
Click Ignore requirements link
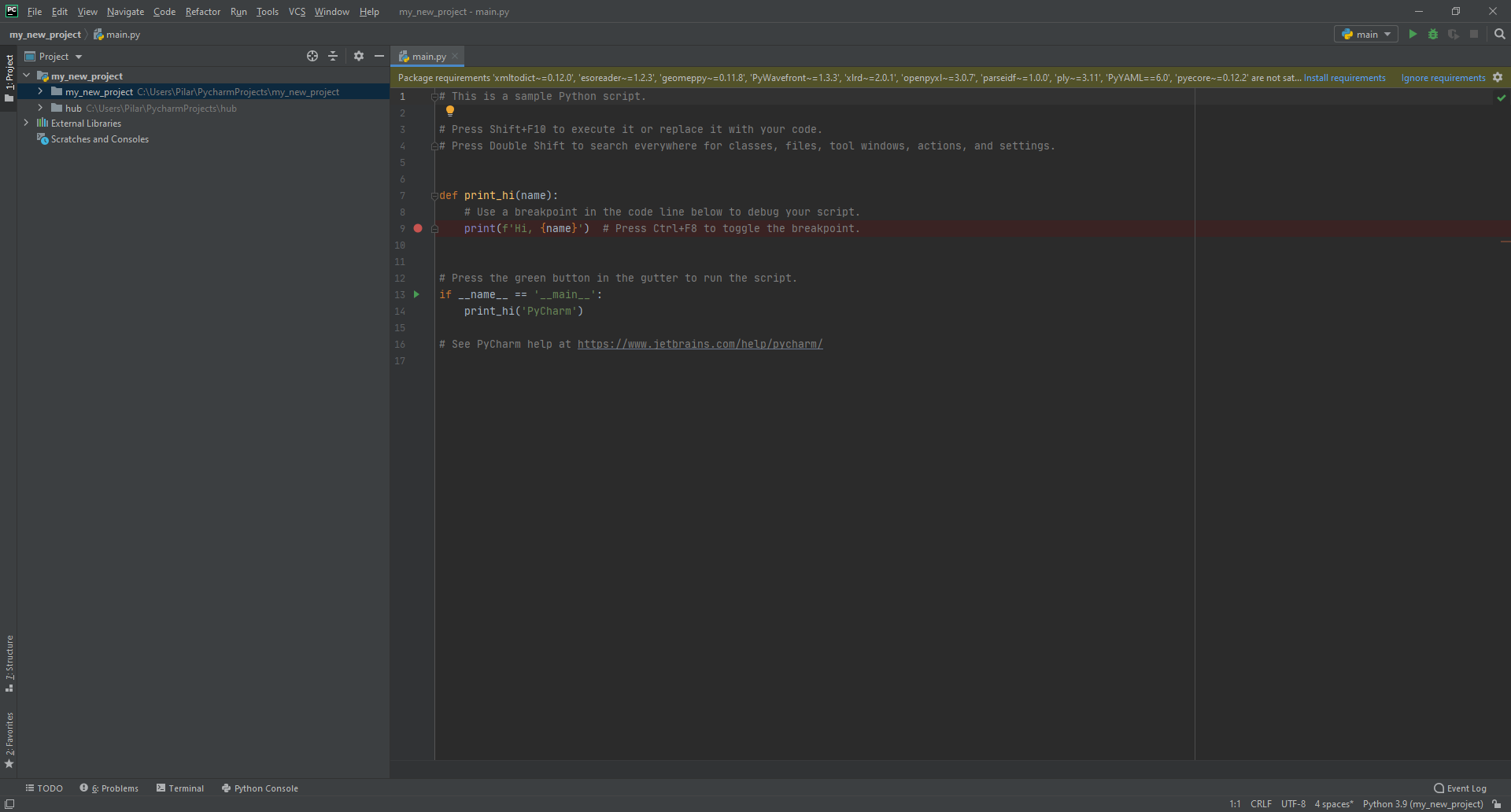click(1443, 77)
